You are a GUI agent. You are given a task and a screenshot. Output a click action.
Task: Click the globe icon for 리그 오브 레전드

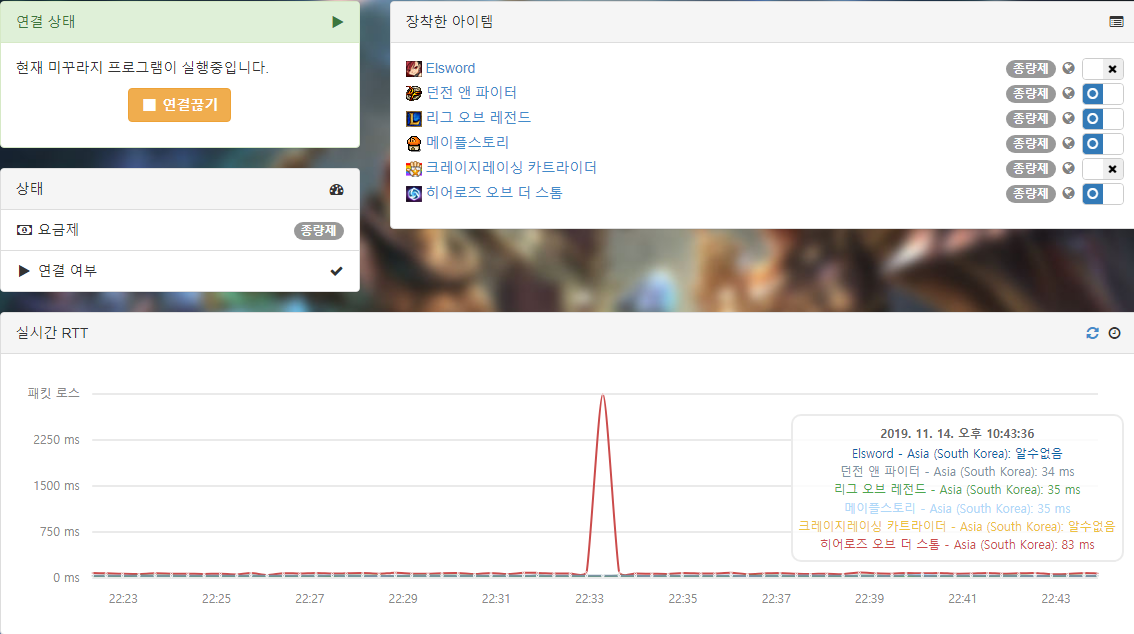1068,118
